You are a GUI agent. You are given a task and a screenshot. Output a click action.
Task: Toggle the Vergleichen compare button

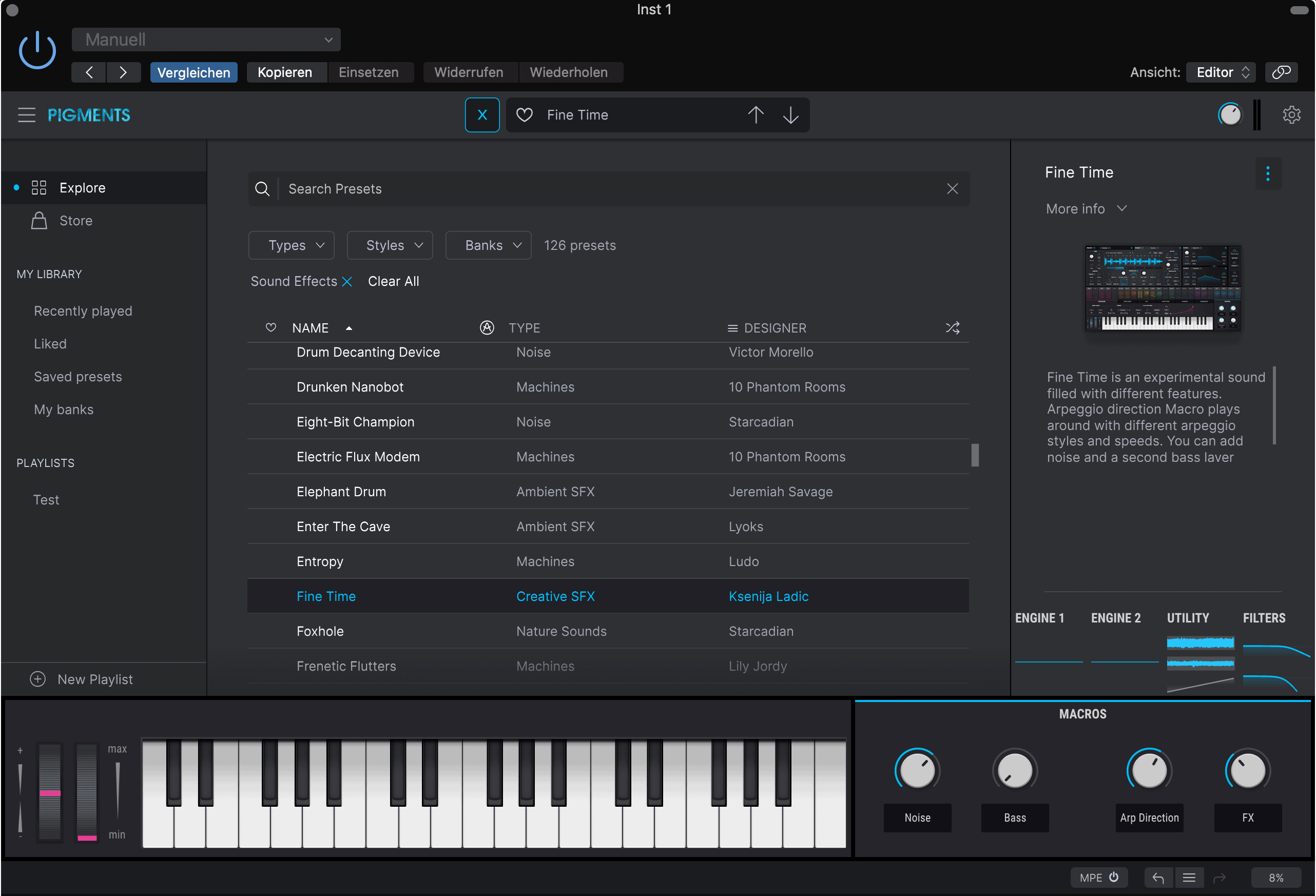(x=193, y=72)
